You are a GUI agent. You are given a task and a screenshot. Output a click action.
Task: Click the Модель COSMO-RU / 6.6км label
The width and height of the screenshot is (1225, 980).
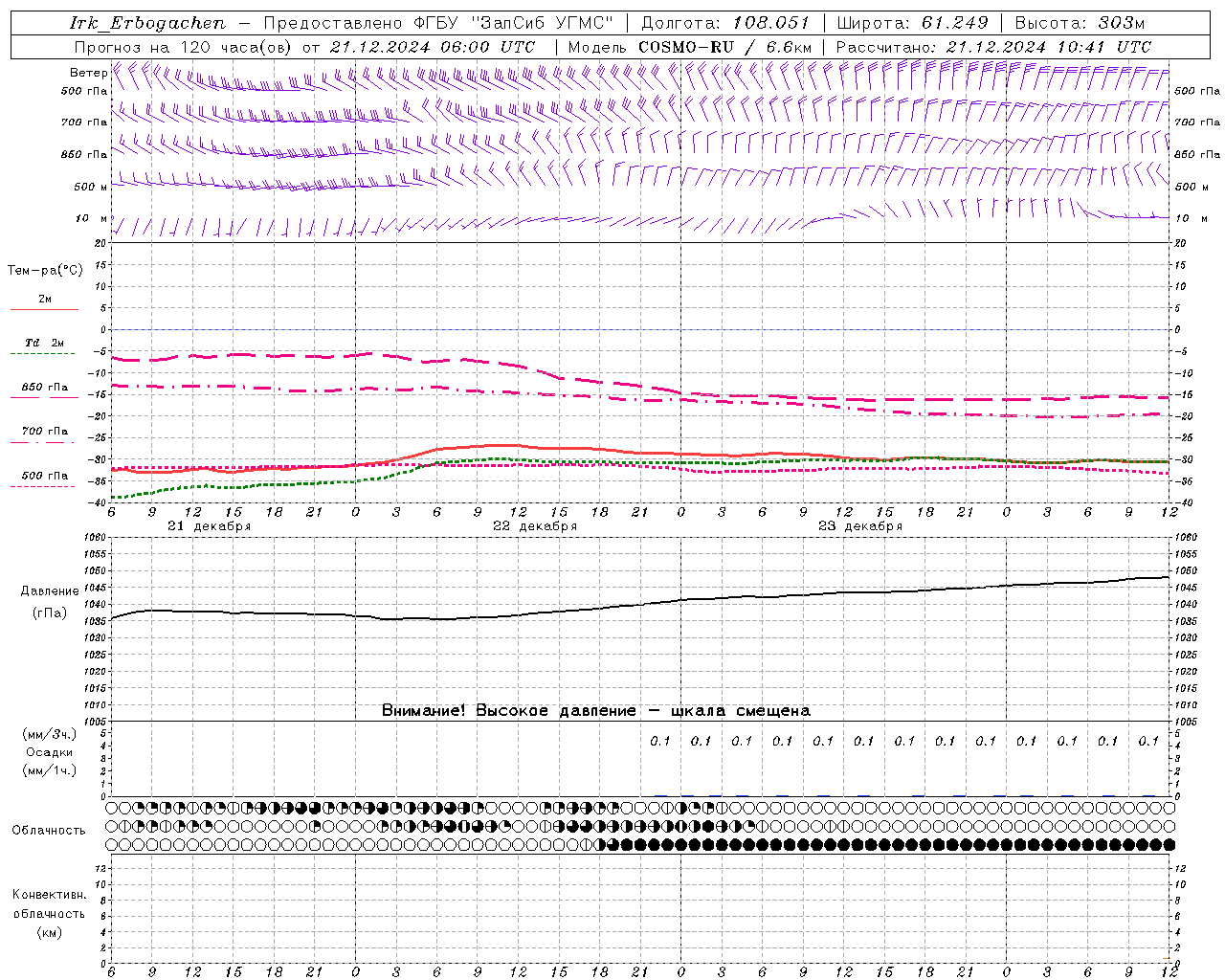point(690,47)
